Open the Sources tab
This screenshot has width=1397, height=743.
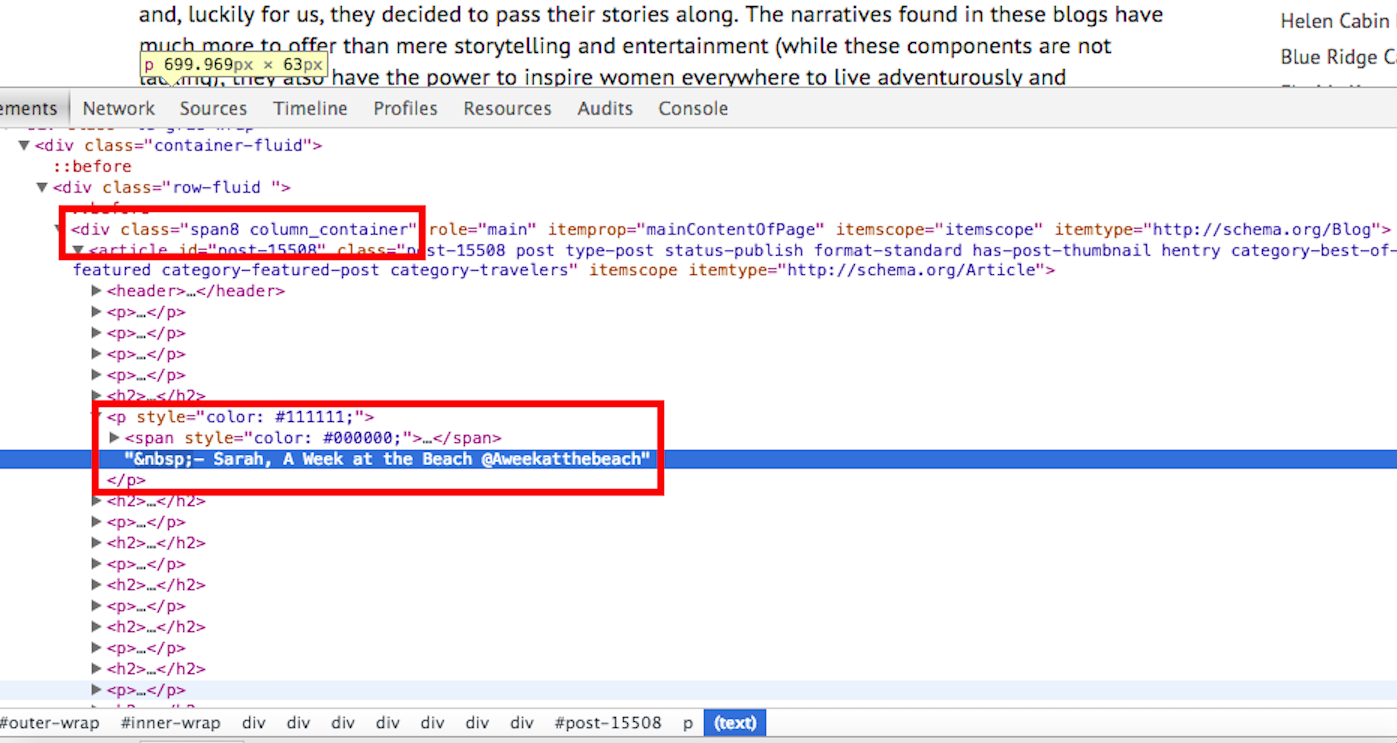(213, 108)
